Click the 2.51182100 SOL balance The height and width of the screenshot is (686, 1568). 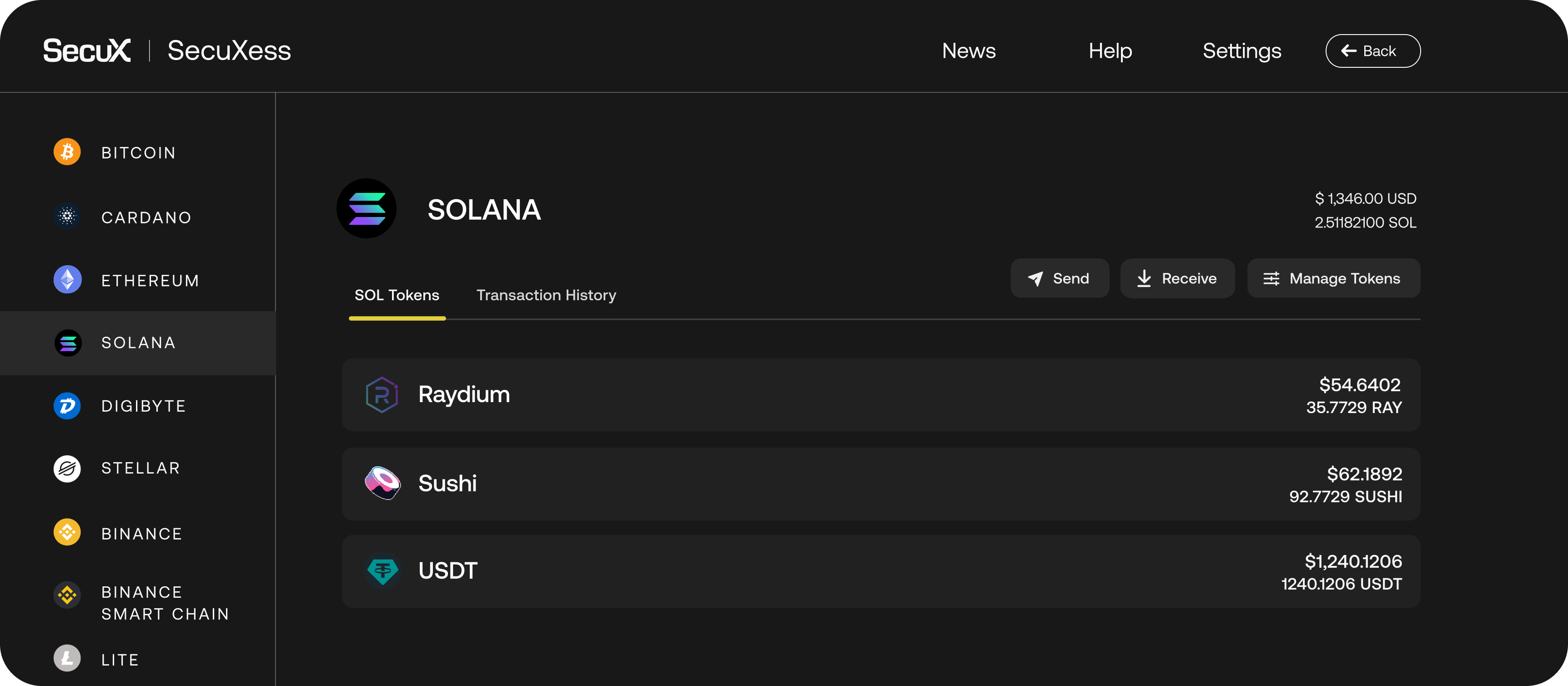pos(1365,223)
